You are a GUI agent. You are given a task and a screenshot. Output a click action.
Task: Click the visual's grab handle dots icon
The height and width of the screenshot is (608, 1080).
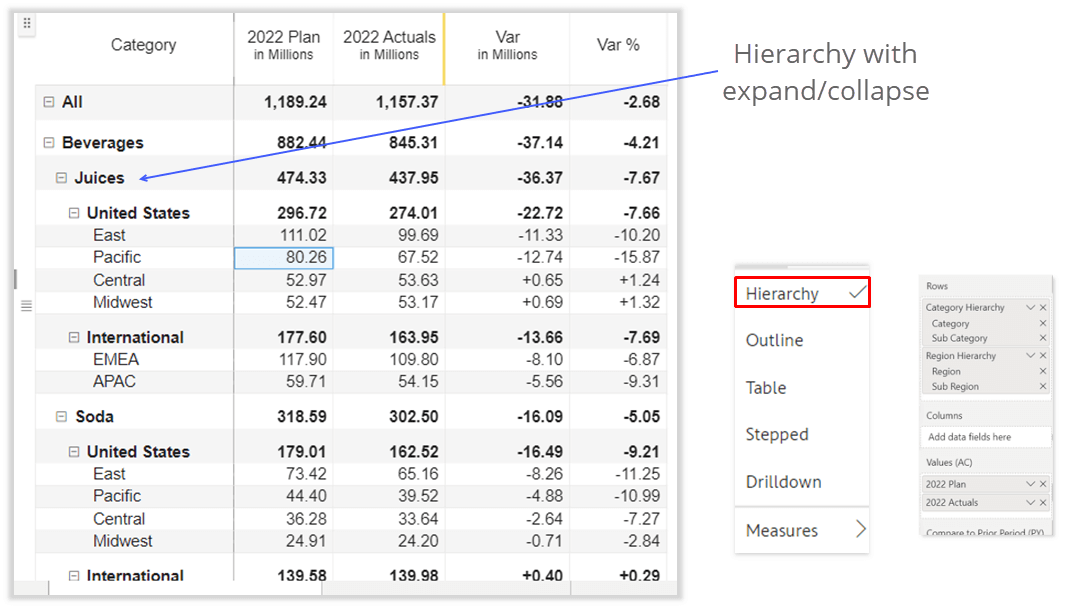click(27, 23)
